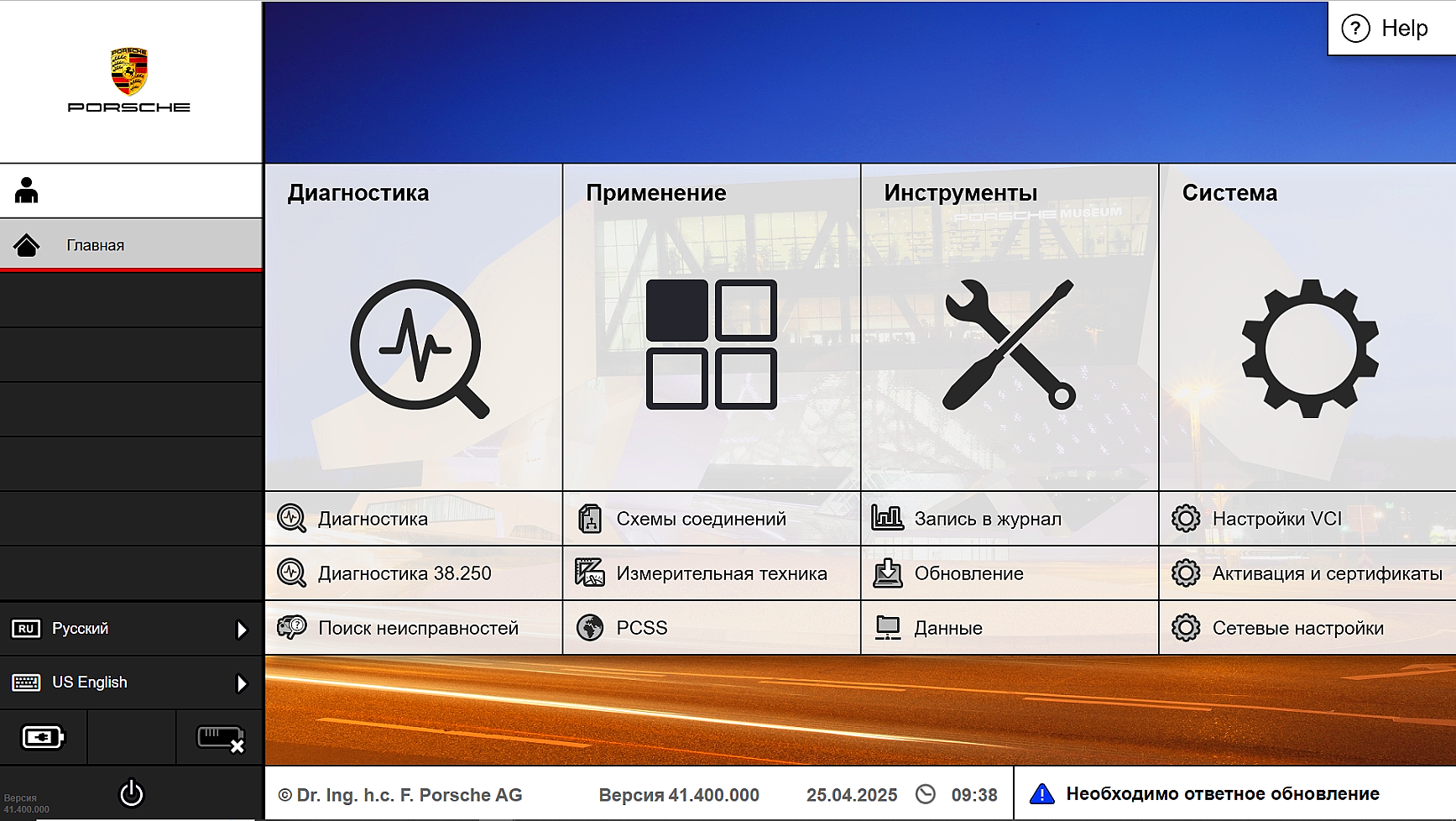Click the Применение tile heading
This screenshot has height=821, width=1456.
coord(656,193)
